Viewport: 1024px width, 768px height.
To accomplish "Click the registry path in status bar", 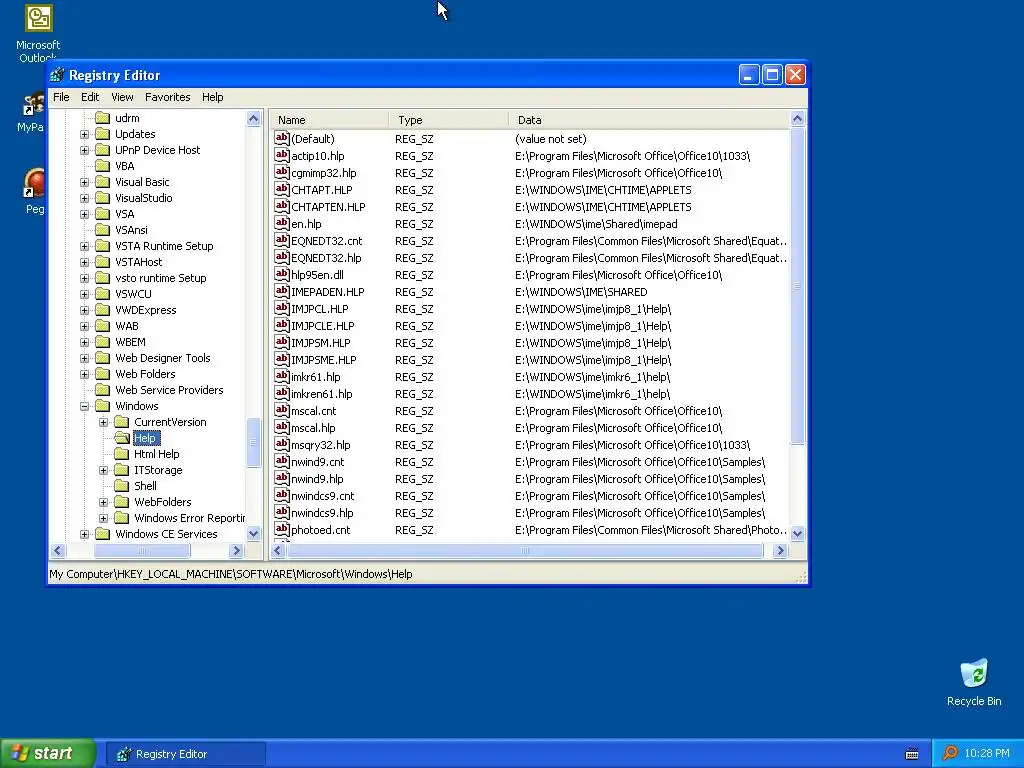I will tap(231, 574).
